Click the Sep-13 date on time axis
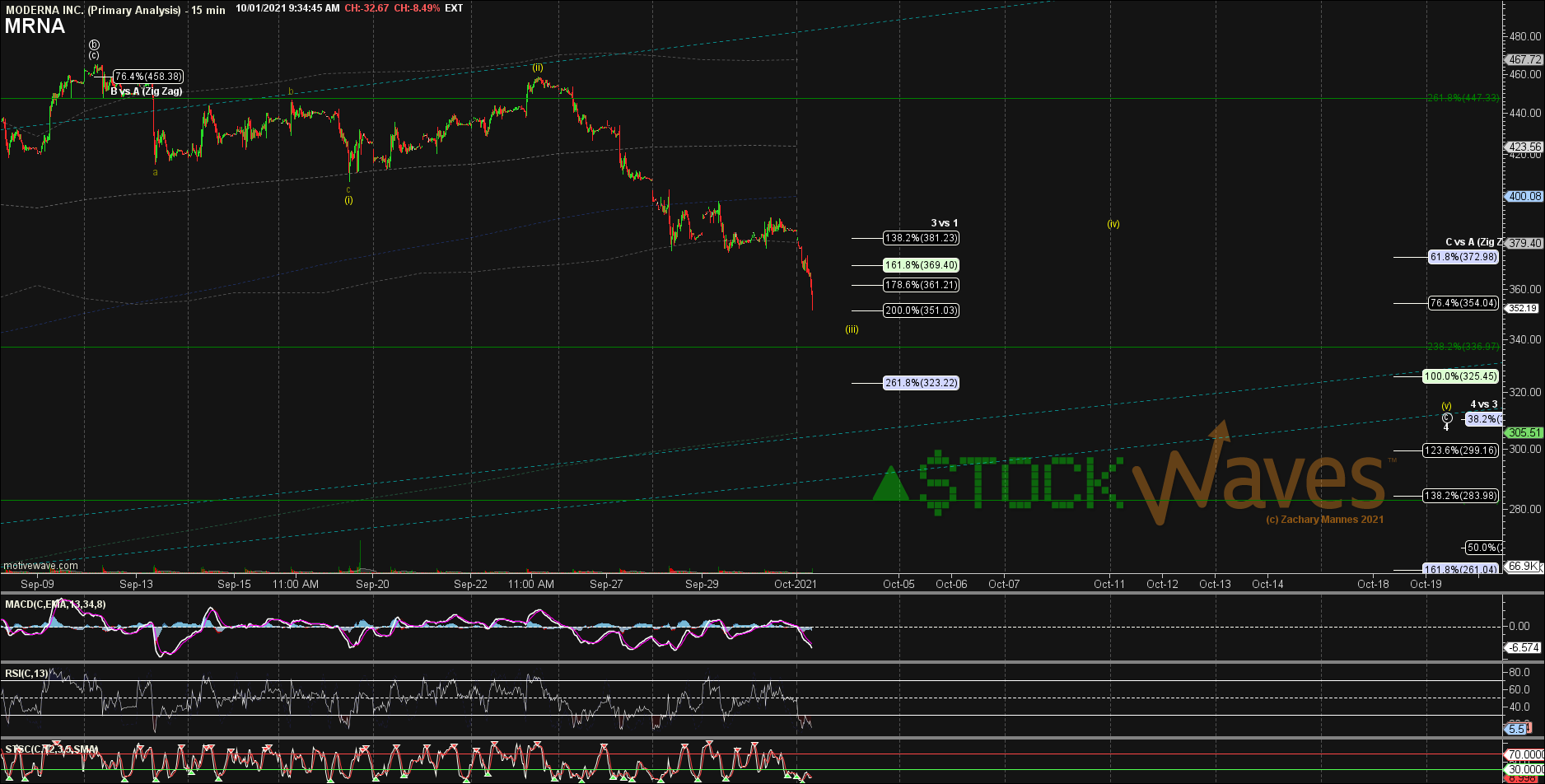1545x784 pixels. pos(136,584)
